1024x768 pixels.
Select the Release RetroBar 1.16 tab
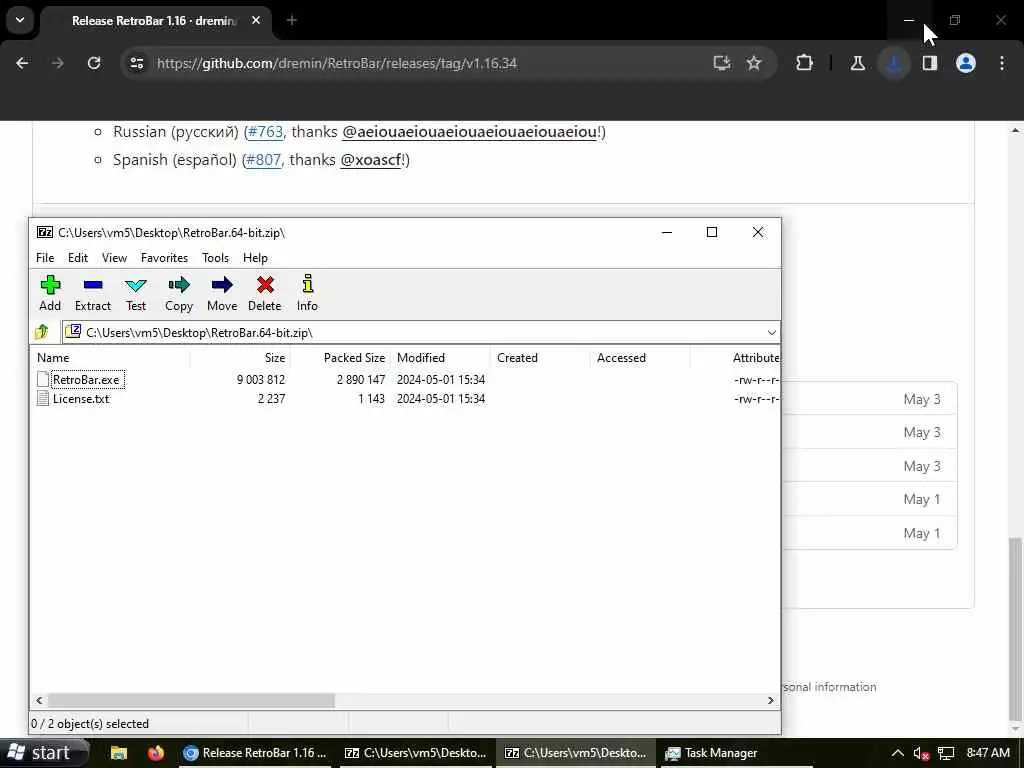(153, 21)
